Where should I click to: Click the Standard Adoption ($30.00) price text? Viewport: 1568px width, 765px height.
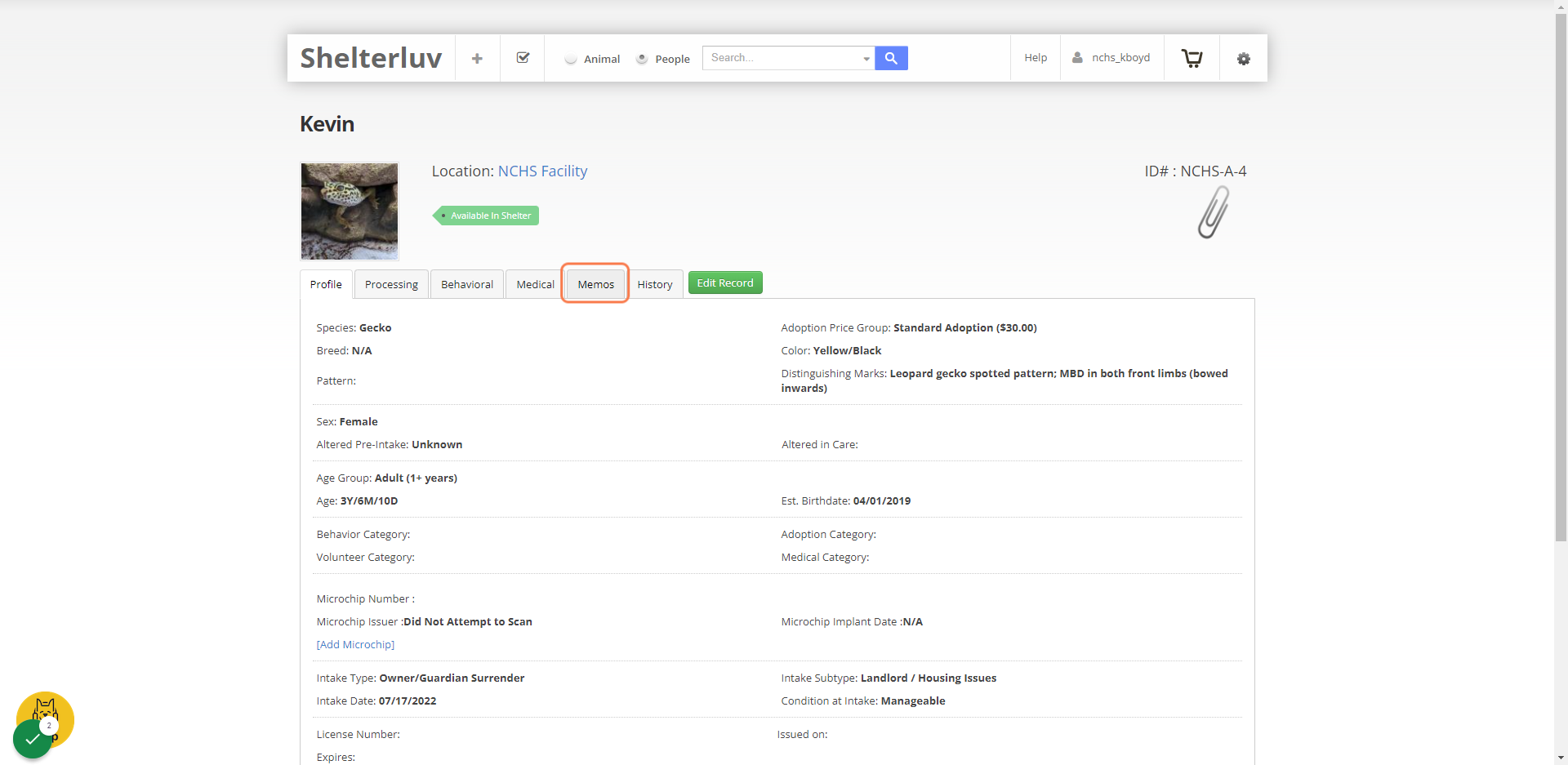[x=965, y=327]
